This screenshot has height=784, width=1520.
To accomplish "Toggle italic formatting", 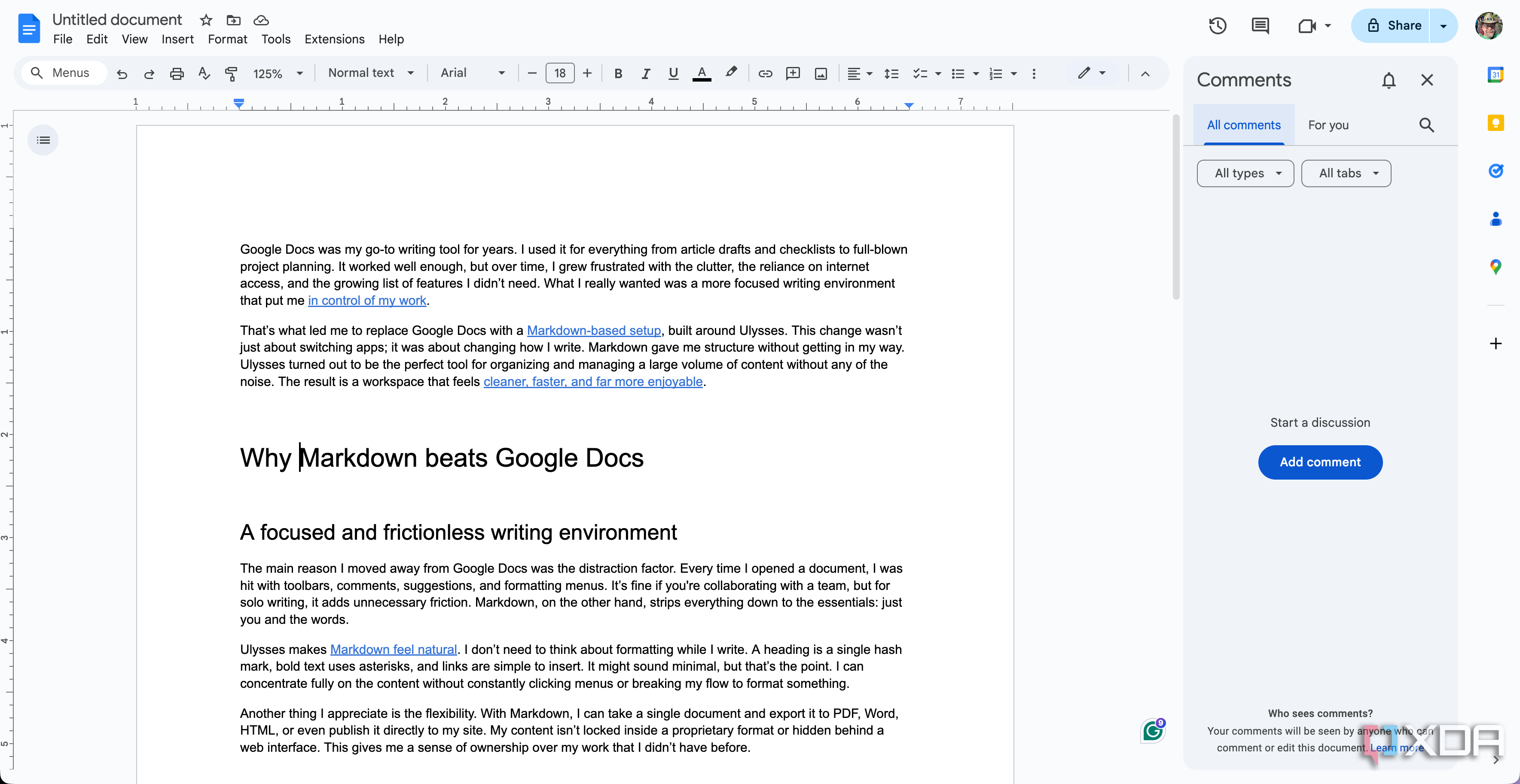I will (646, 73).
